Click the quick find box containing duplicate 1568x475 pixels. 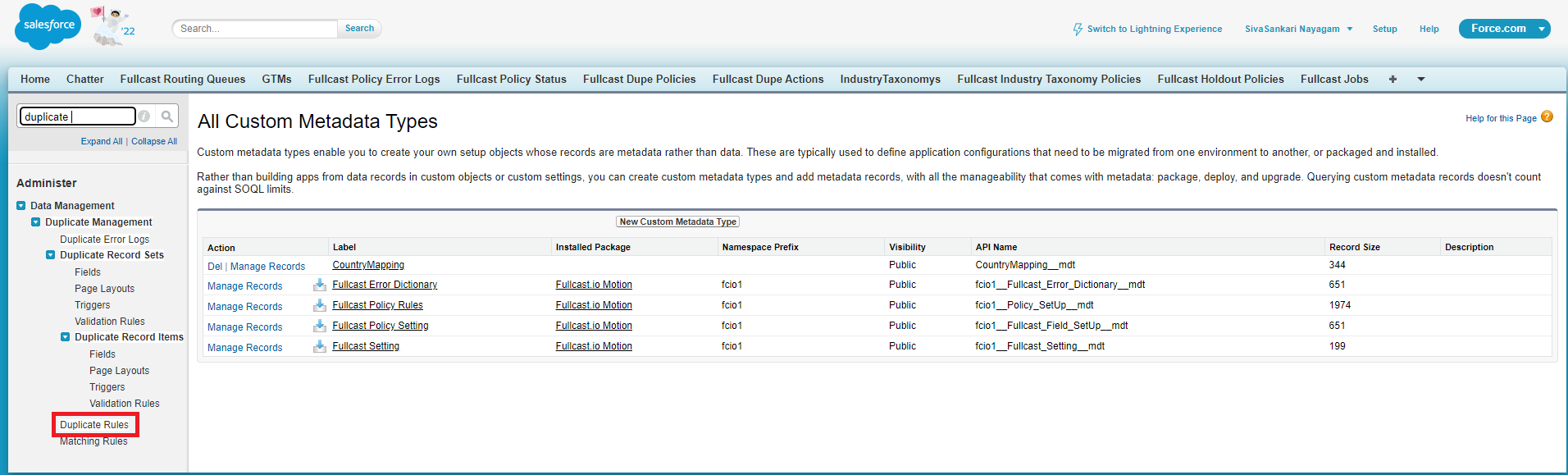tap(77, 116)
